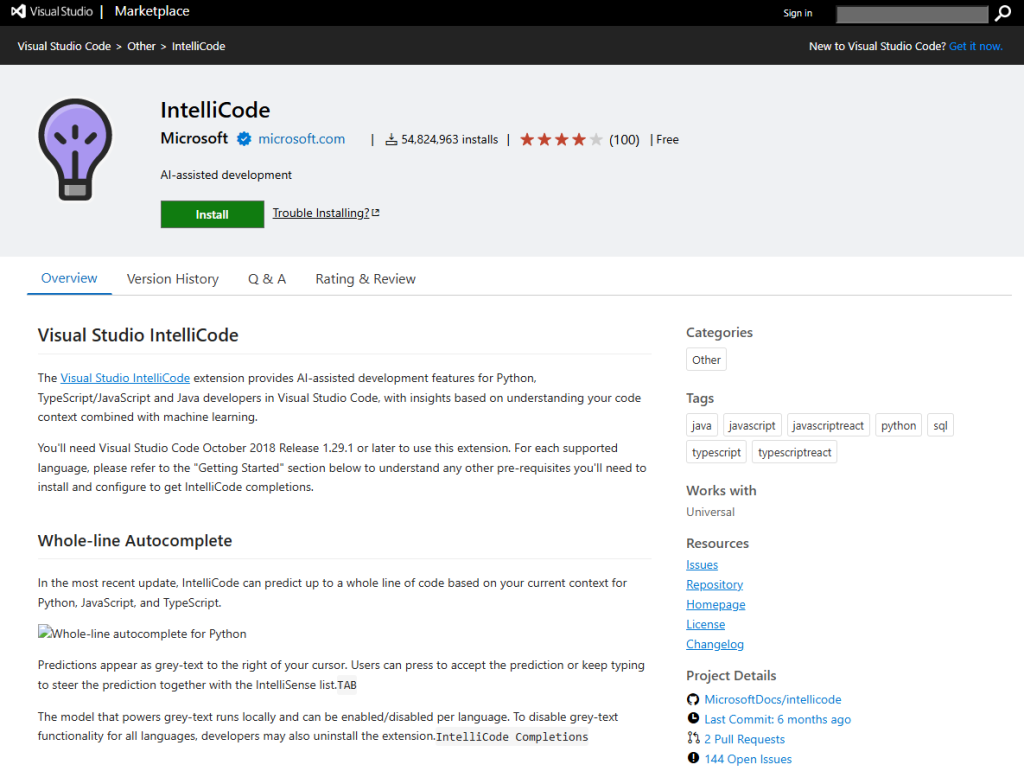Click Sign in
1024x771 pixels.
pos(797,13)
